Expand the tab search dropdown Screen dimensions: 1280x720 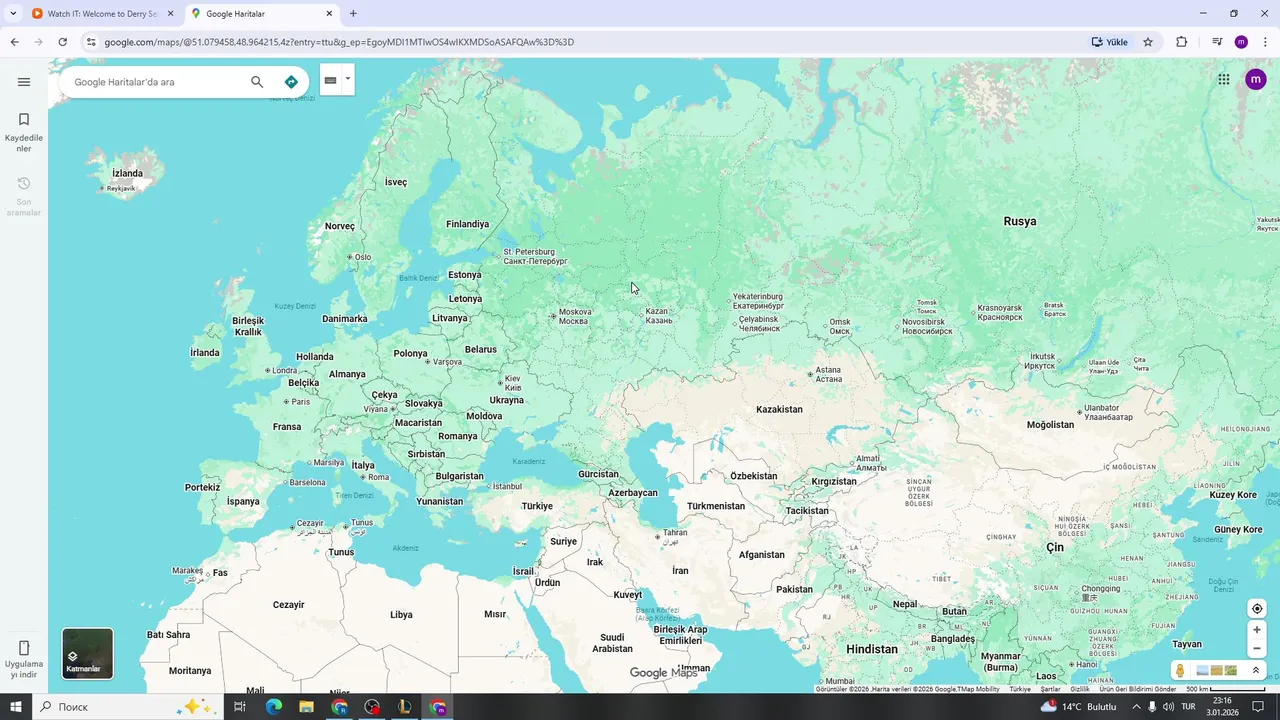click(x=13, y=14)
